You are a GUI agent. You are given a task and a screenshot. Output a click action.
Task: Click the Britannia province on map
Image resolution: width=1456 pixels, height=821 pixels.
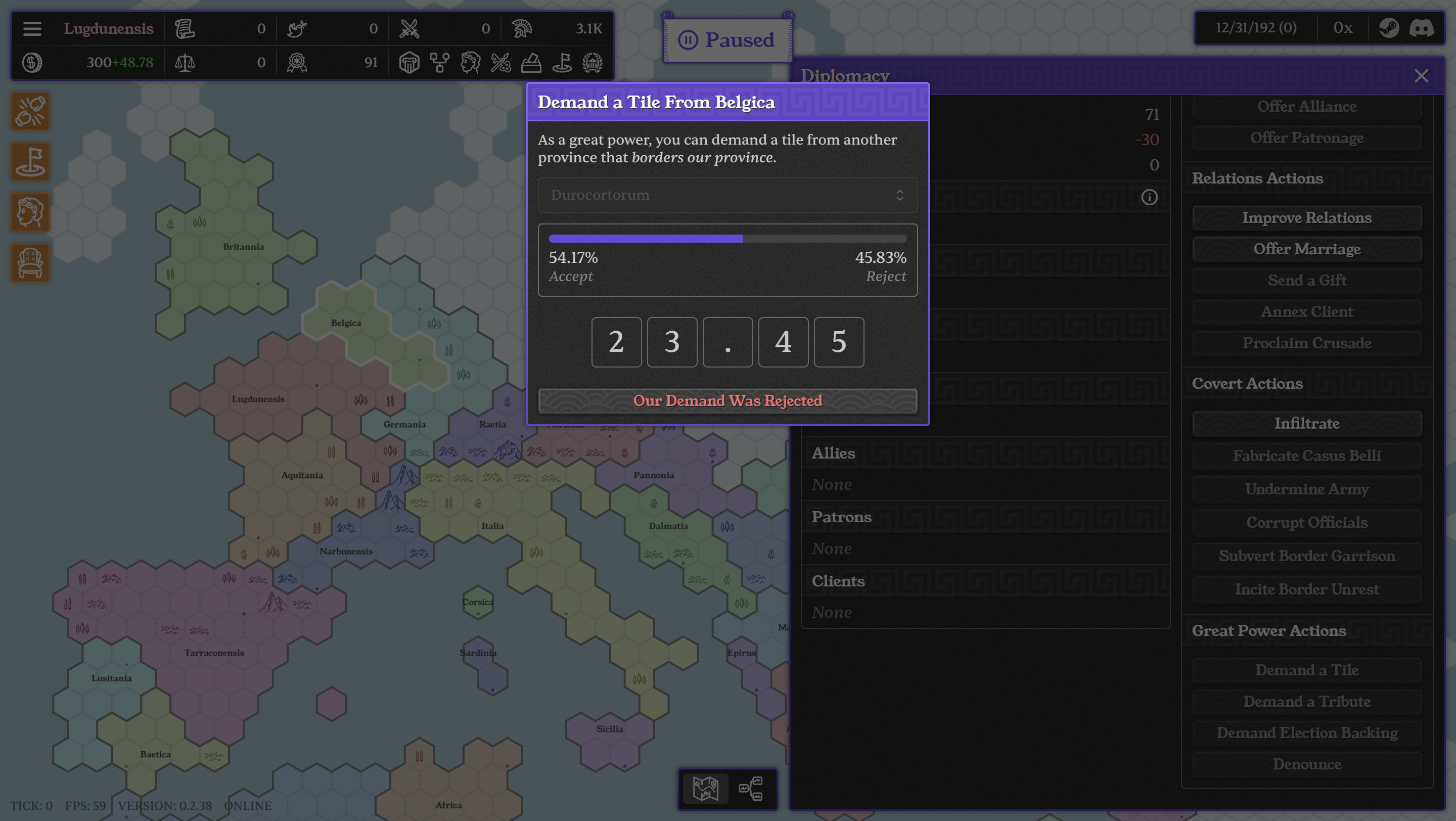[243, 247]
